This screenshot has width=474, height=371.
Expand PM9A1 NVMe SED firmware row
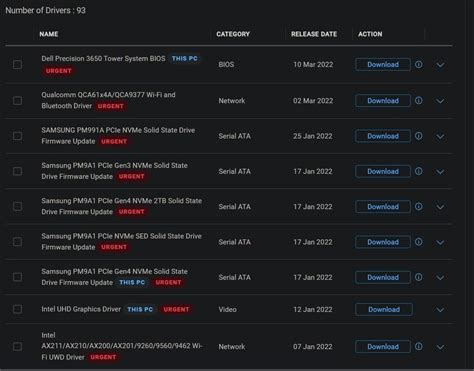pos(440,242)
